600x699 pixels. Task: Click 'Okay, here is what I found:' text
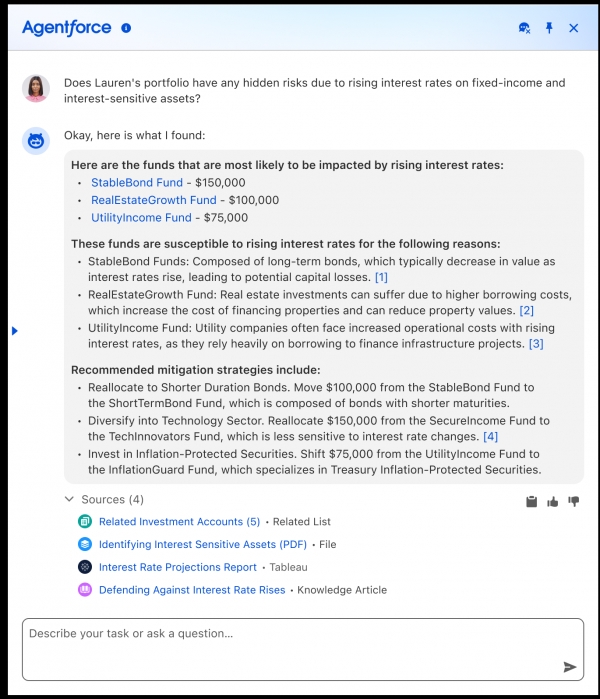tap(135, 135)
